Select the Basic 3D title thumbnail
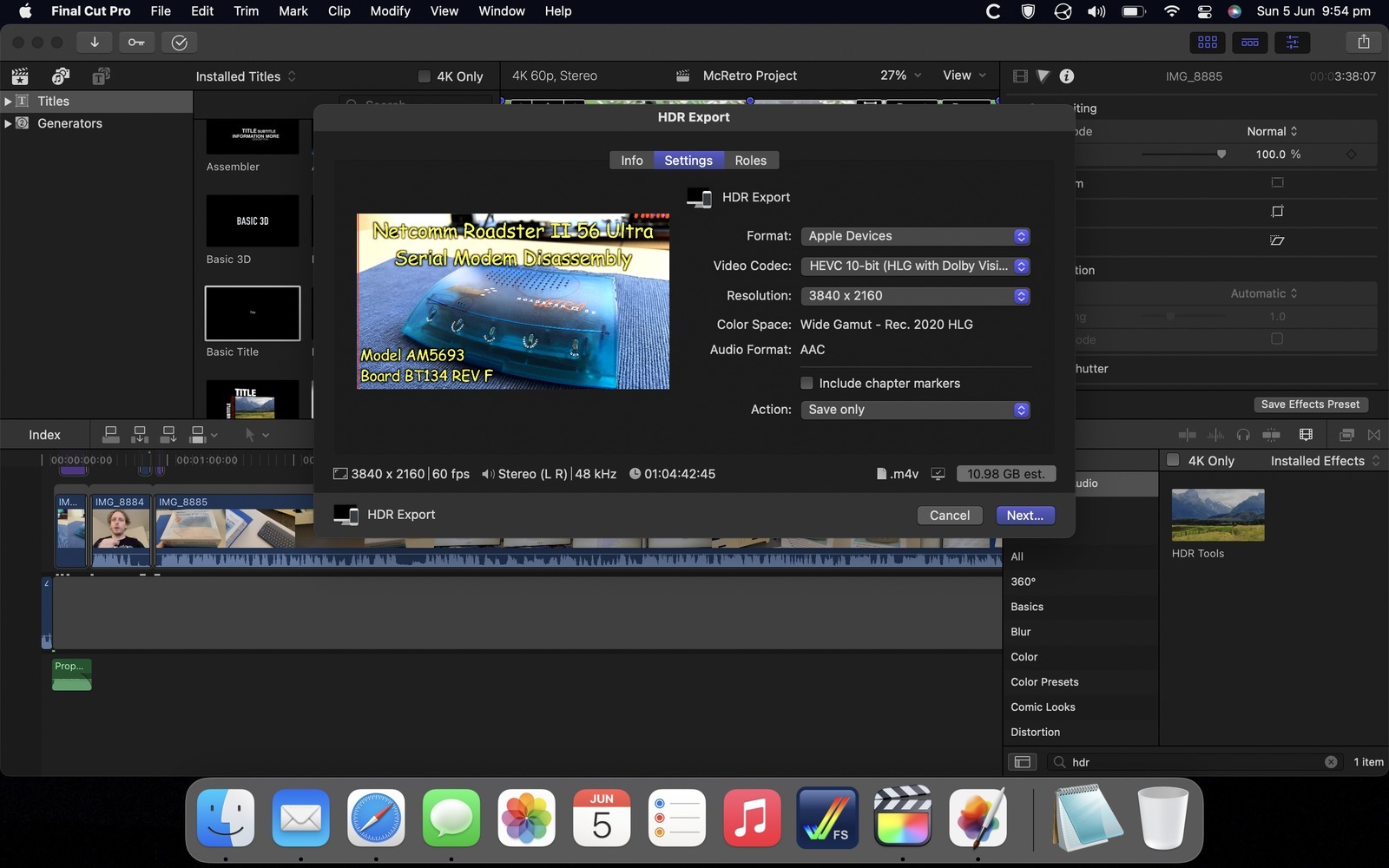 point(253,220)
